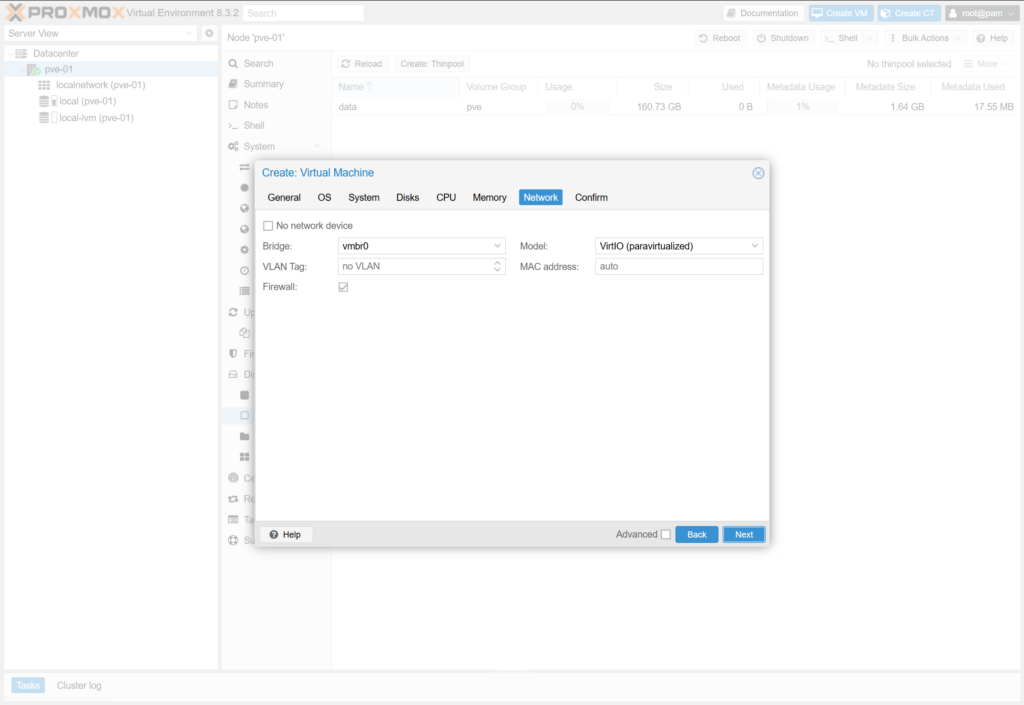Viewport: 1024px width, 705px height.
Task: Click the Back button
Action: pyautogui.click(x=696, y=534)
